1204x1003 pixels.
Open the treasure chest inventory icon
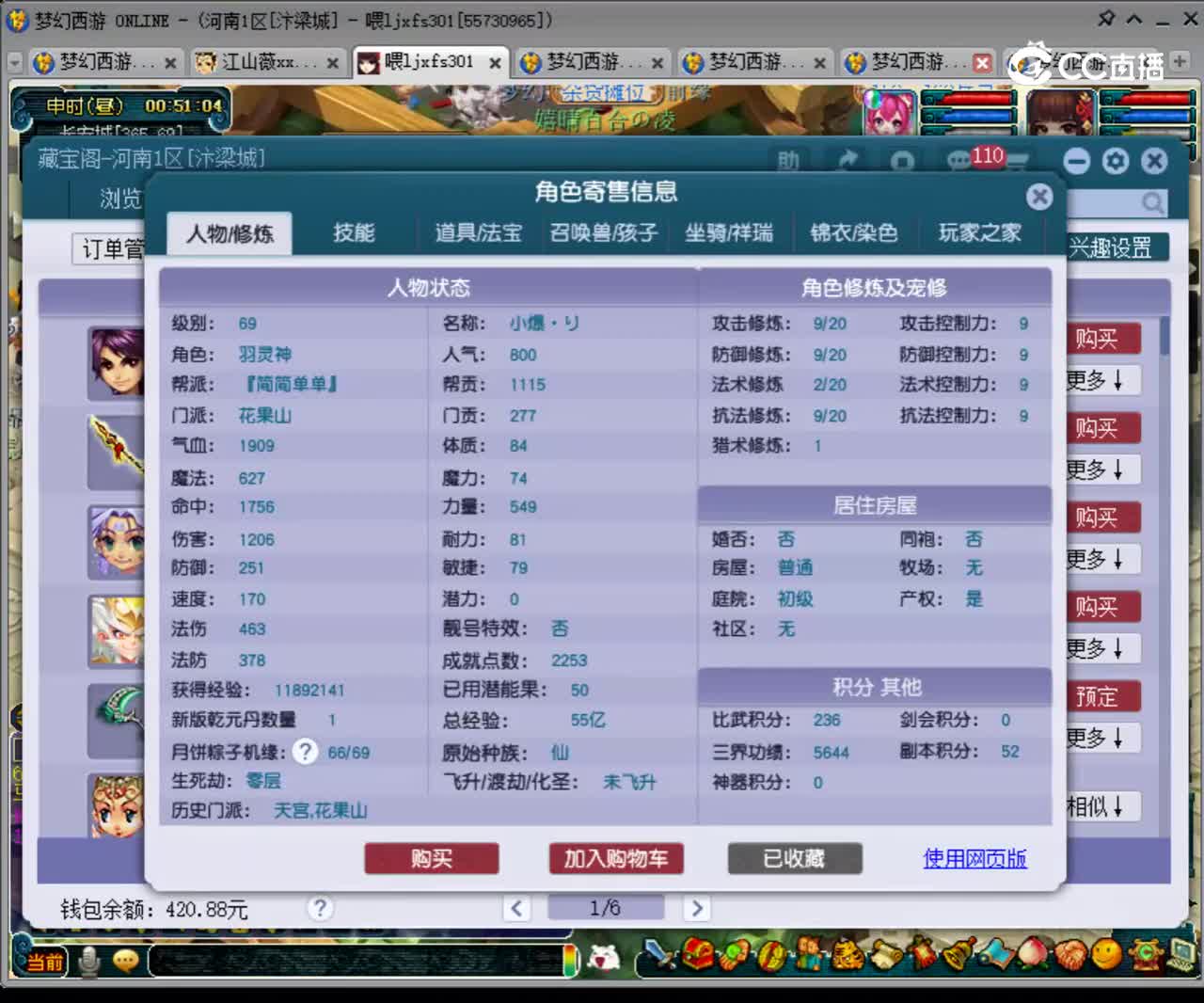coord(697,955)
